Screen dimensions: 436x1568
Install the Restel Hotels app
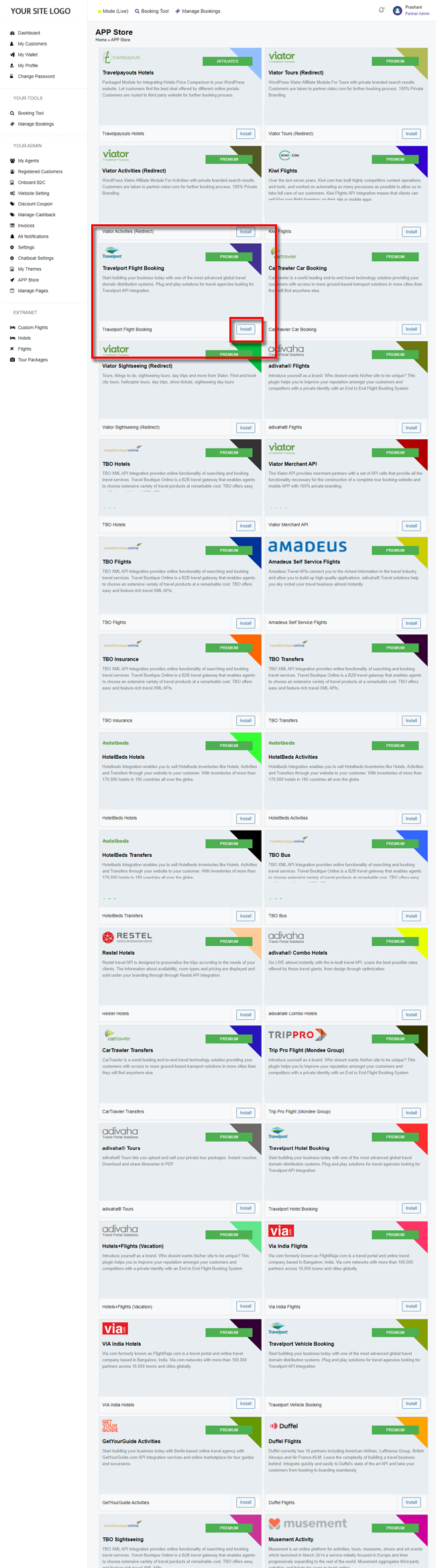coord(246,1015)
